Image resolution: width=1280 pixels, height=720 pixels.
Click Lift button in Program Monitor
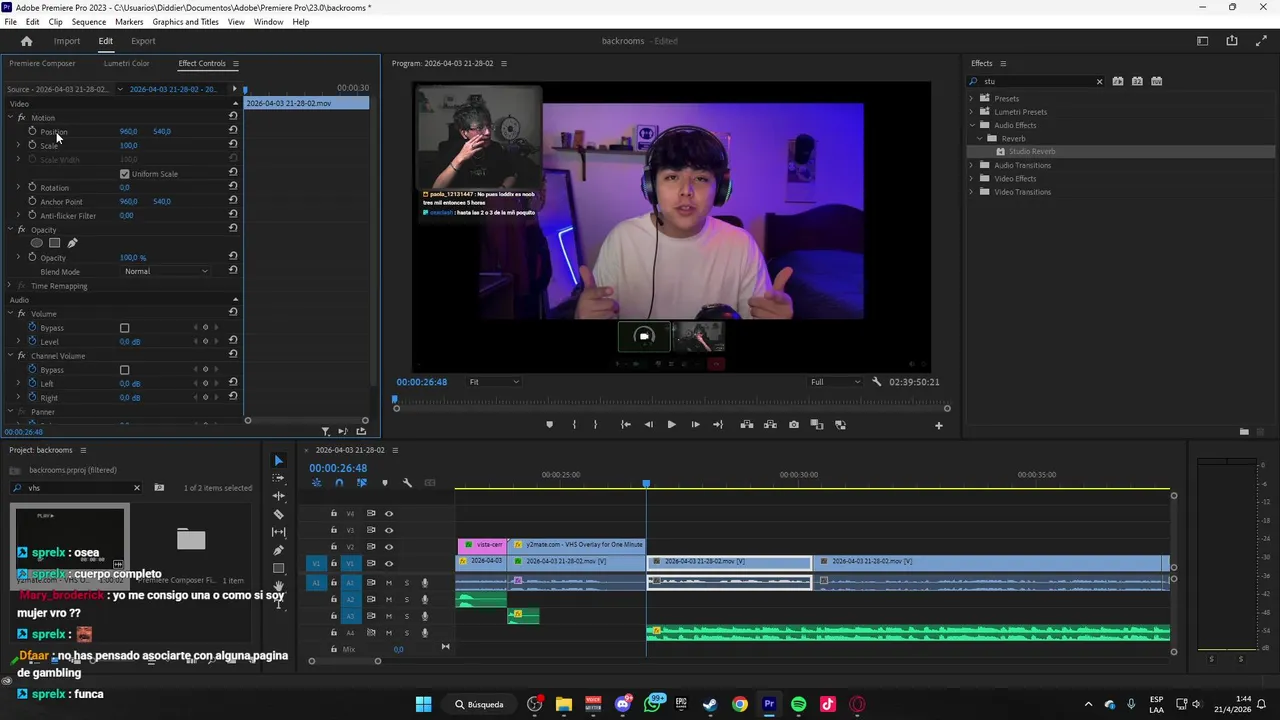pos(747,425)
